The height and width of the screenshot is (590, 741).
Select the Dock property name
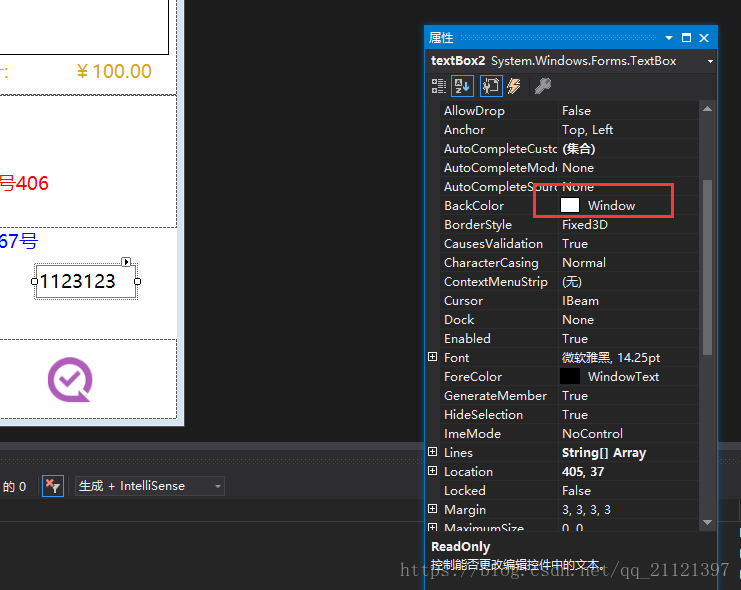pyautogui.click(x=459, y=320)
